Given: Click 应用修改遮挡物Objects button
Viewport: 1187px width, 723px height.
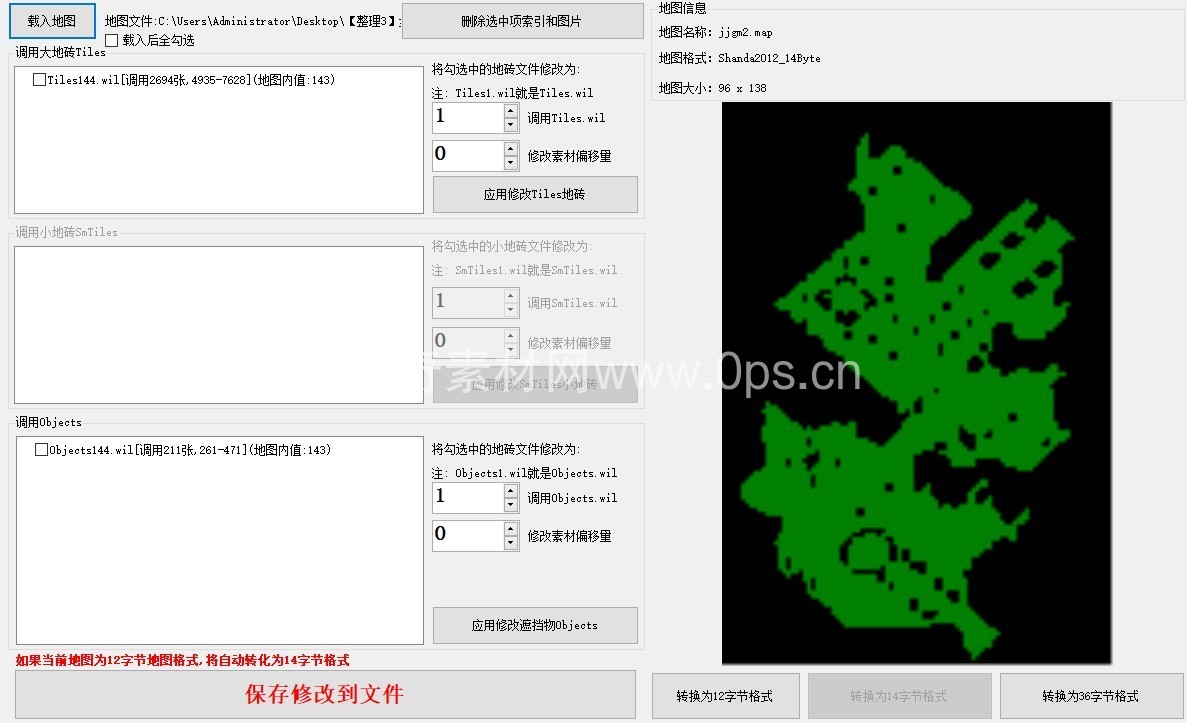Looking at the screenshot, I should pyautogui.click(x=534, y=625).
